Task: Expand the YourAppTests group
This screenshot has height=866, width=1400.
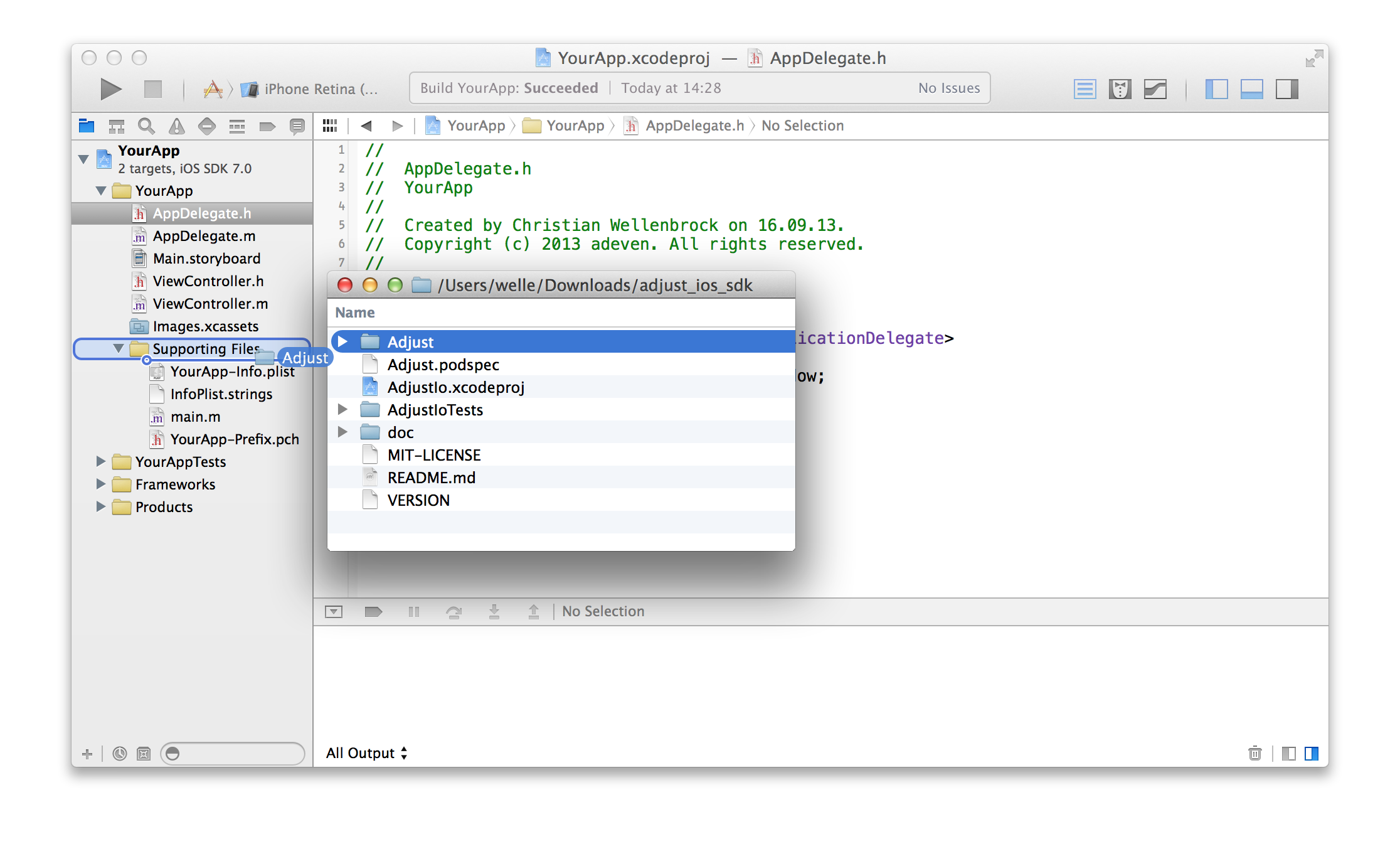Action: 101,461
